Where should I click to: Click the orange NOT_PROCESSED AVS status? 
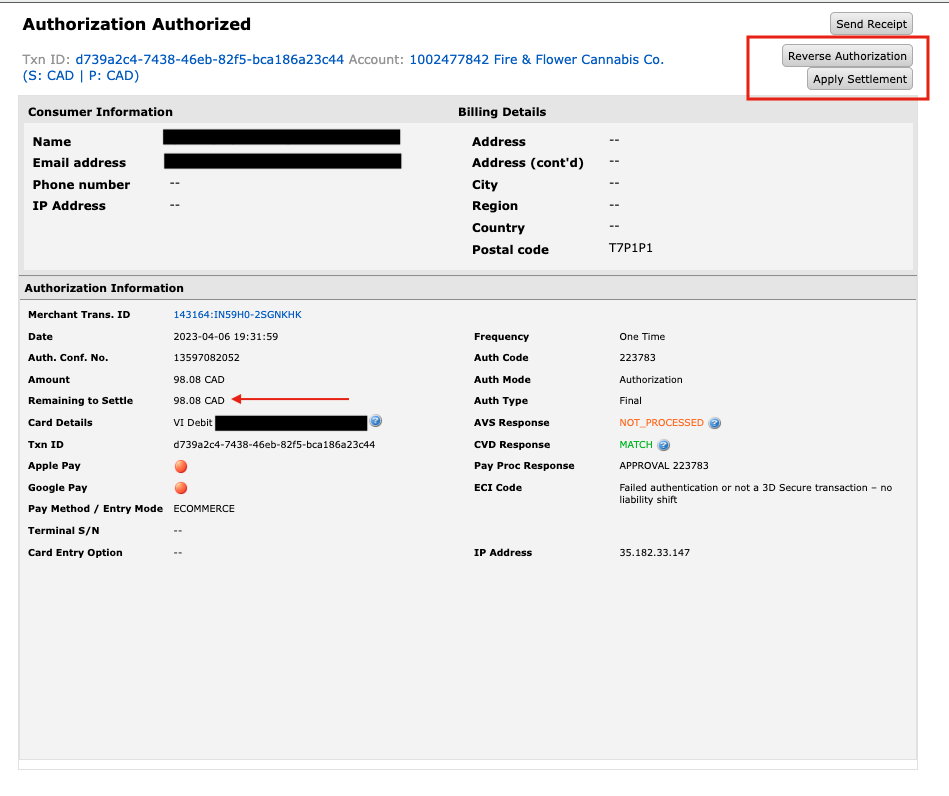tap(661, 423)
